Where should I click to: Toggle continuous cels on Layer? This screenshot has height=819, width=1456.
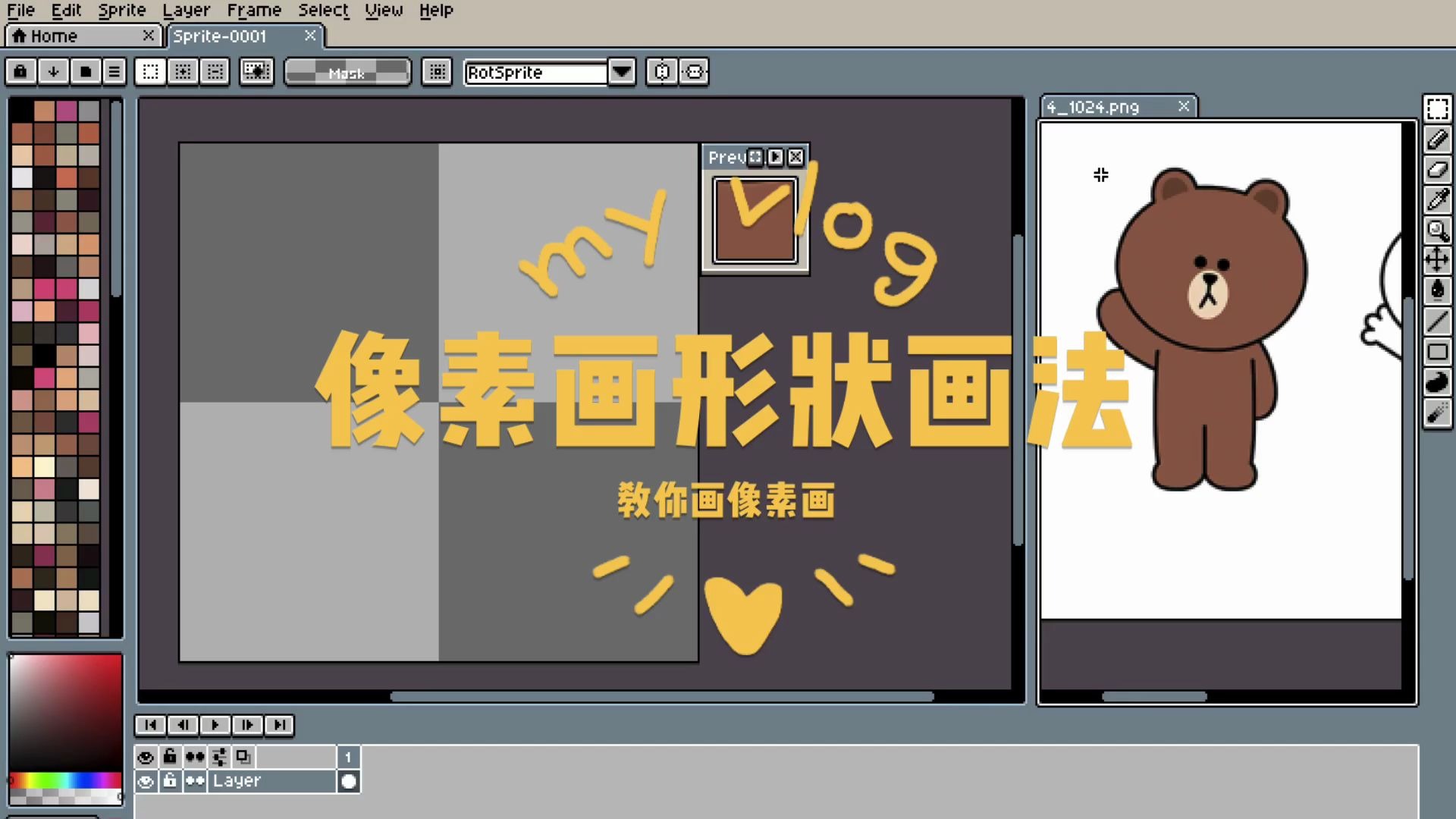pos(195,781)
